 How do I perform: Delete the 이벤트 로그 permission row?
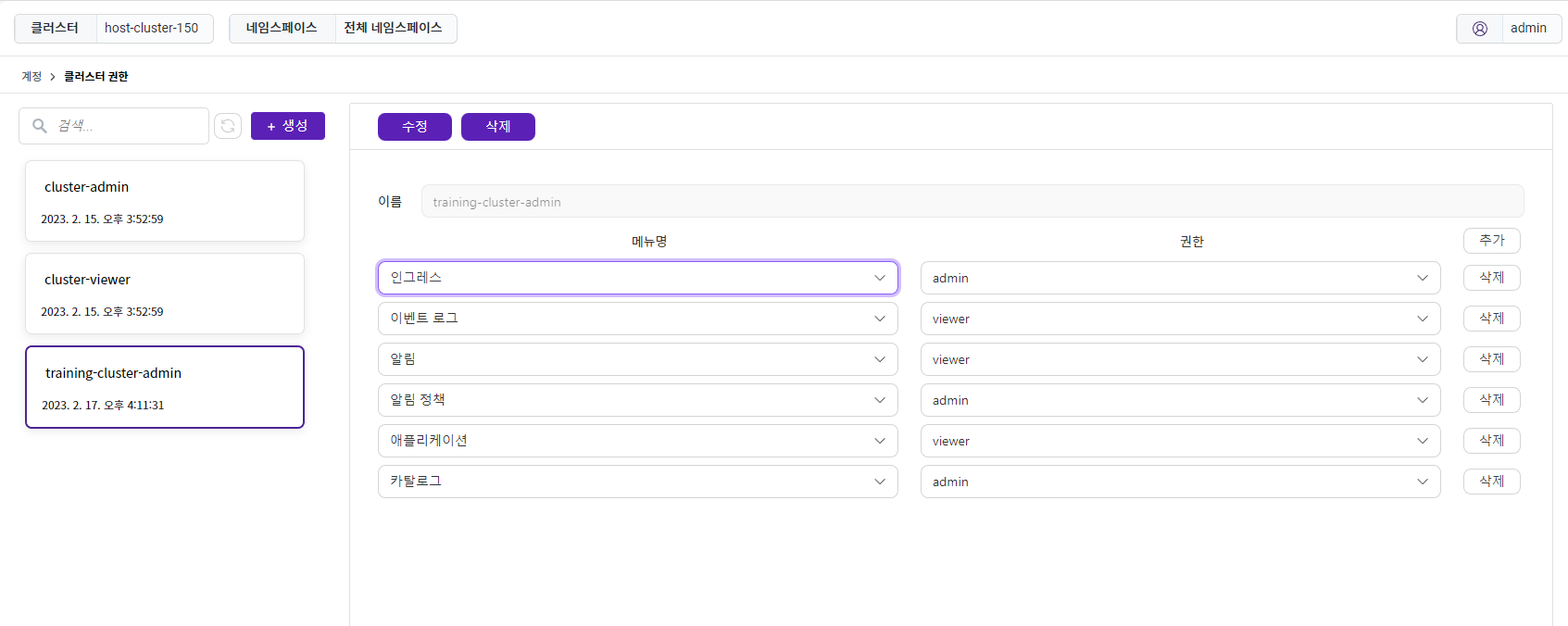(1492, 319)
